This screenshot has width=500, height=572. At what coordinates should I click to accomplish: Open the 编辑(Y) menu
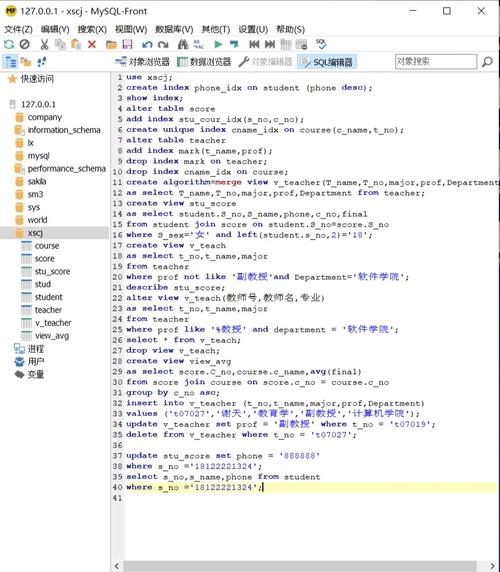click(x=55, y=29)
